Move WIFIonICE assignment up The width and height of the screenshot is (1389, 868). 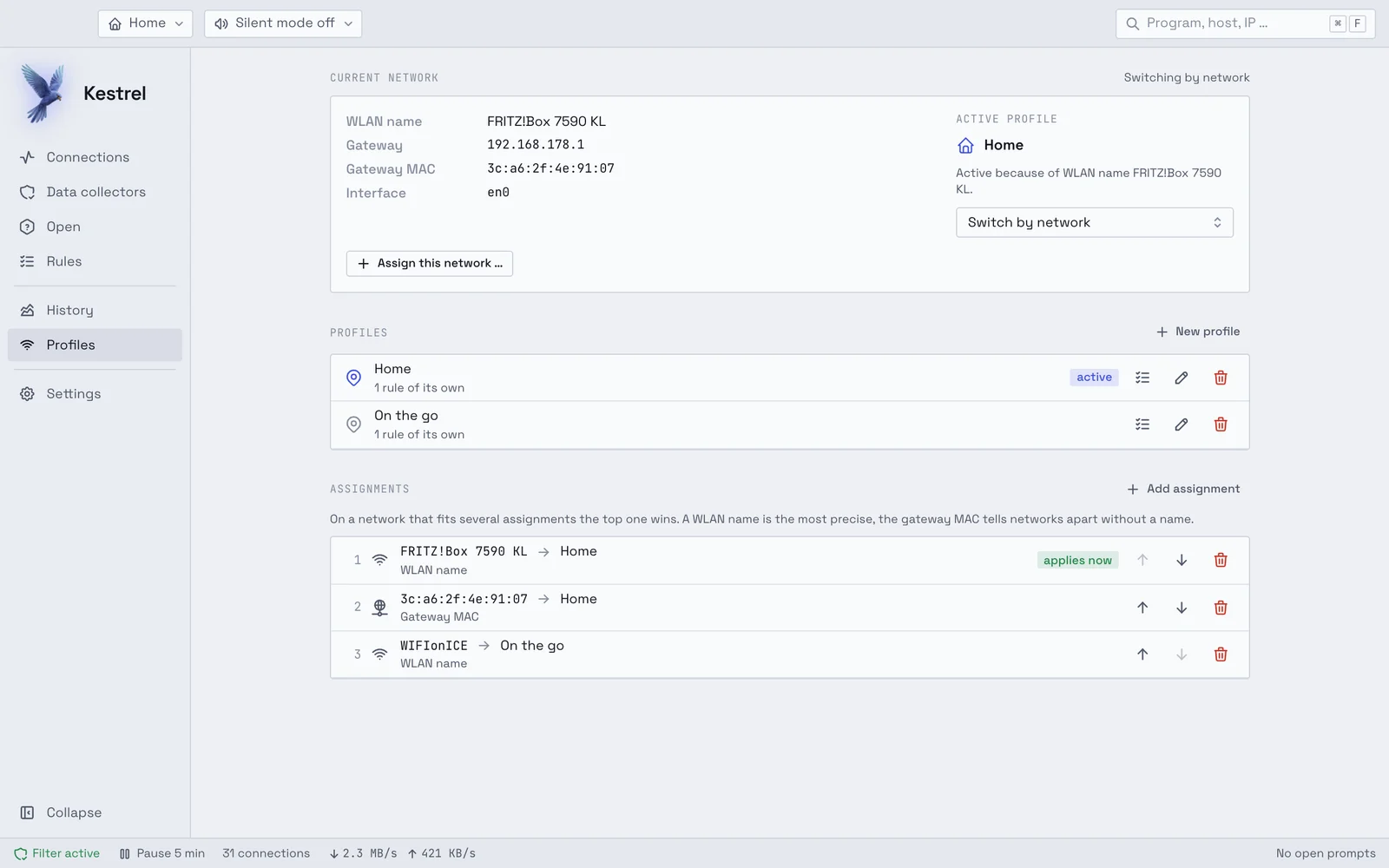point(1142,654)
